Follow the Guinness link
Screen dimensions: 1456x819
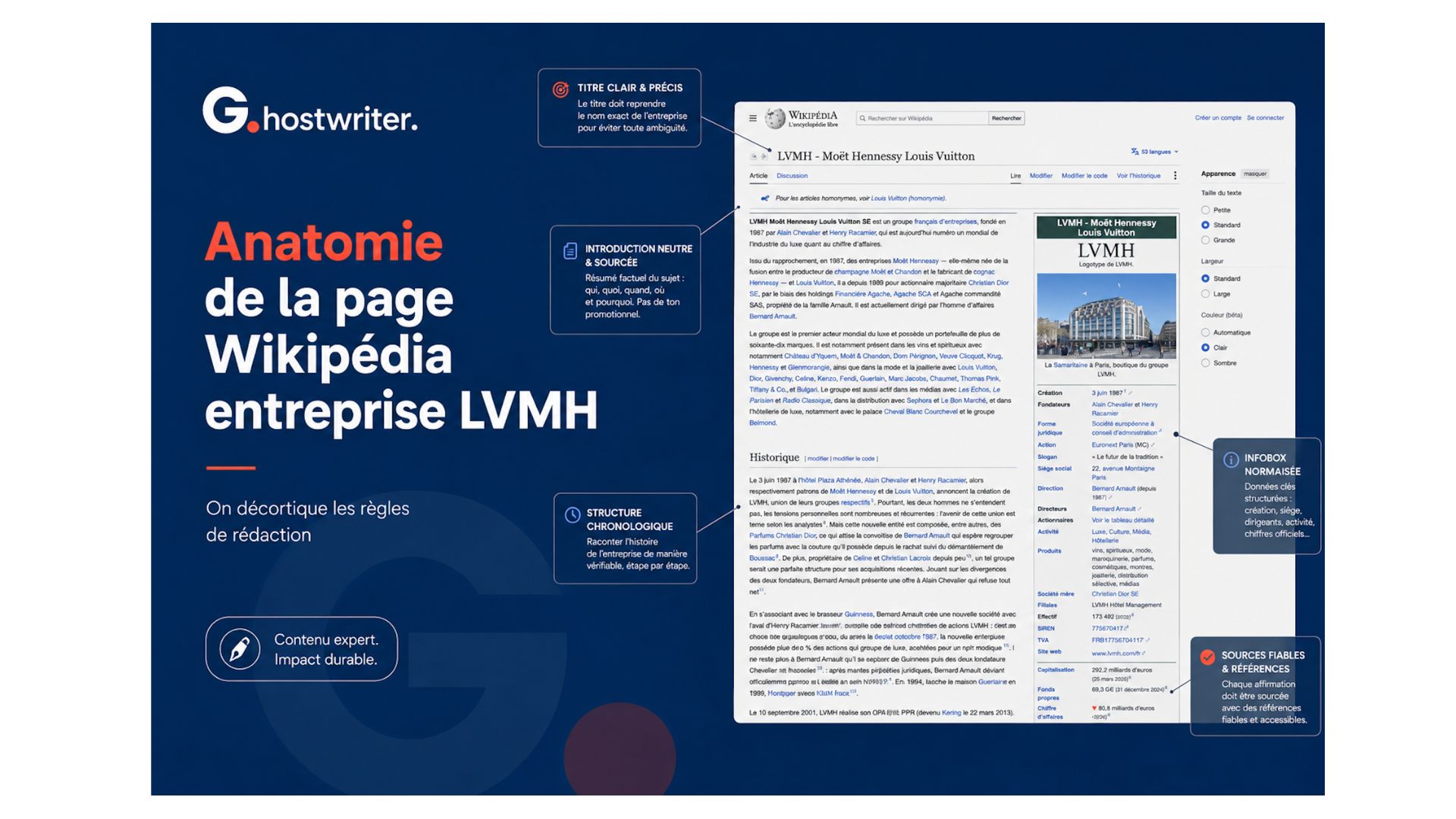coord(858,615)
